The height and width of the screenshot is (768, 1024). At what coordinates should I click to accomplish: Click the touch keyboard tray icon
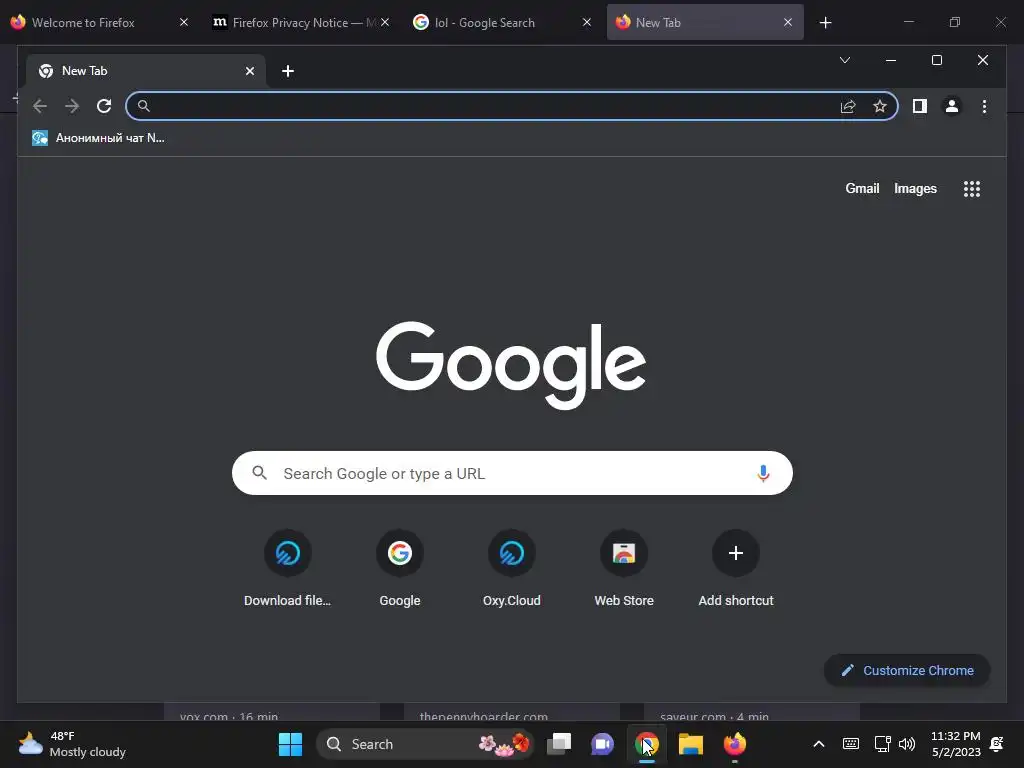(850, 744)
